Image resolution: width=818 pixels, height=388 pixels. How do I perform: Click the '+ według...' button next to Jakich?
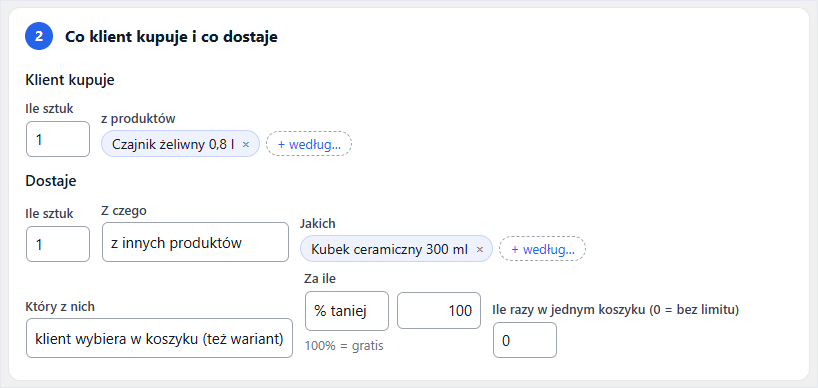point(543,249)
